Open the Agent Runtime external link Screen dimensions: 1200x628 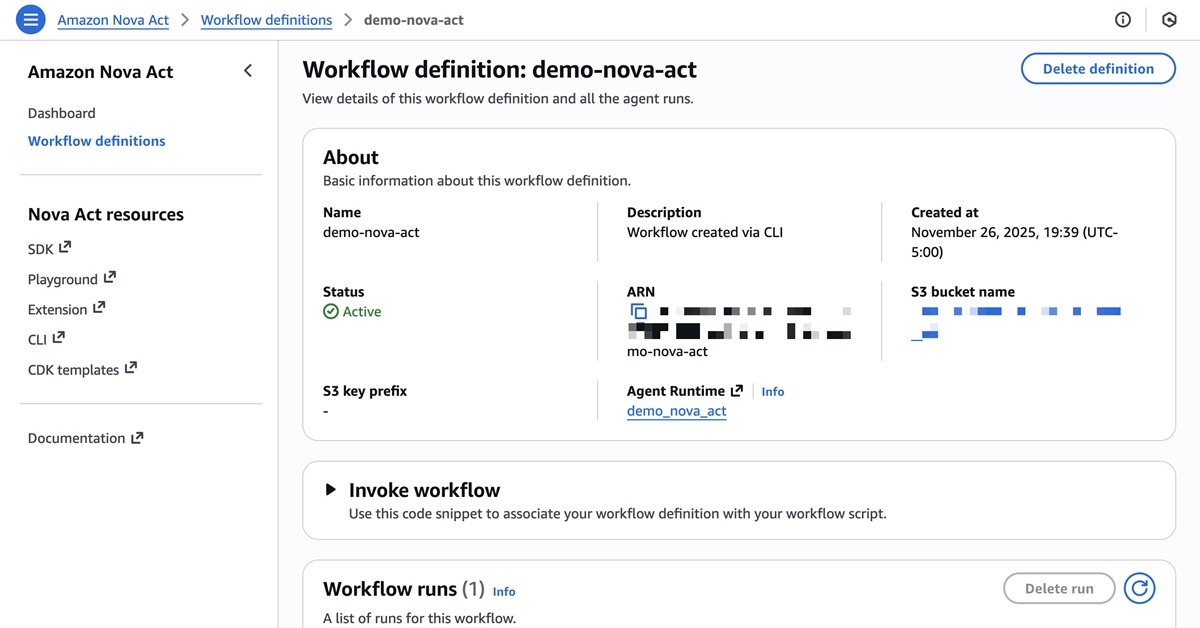pyautogui.click(x=735, y=391)
